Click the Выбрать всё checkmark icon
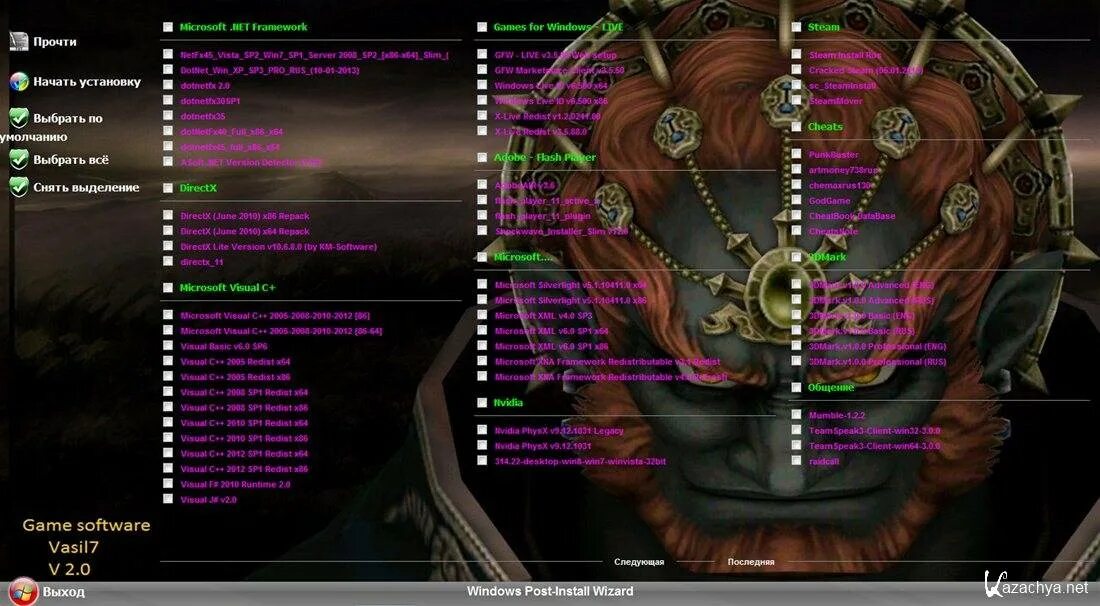The height and width of the screenshot is (606, 1100). [19, 159]
